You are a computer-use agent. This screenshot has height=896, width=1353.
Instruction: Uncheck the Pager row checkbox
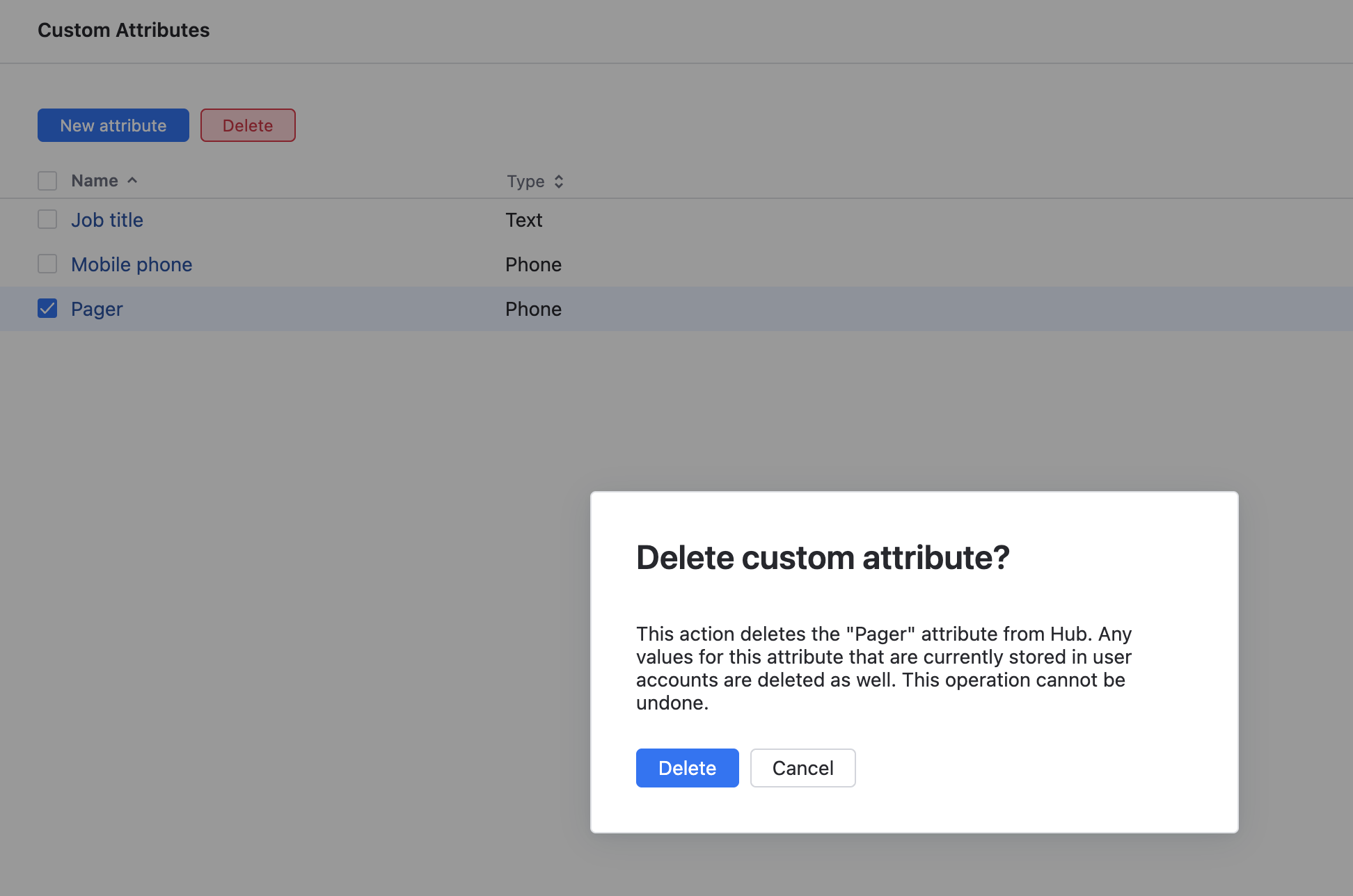click(47, 309)
